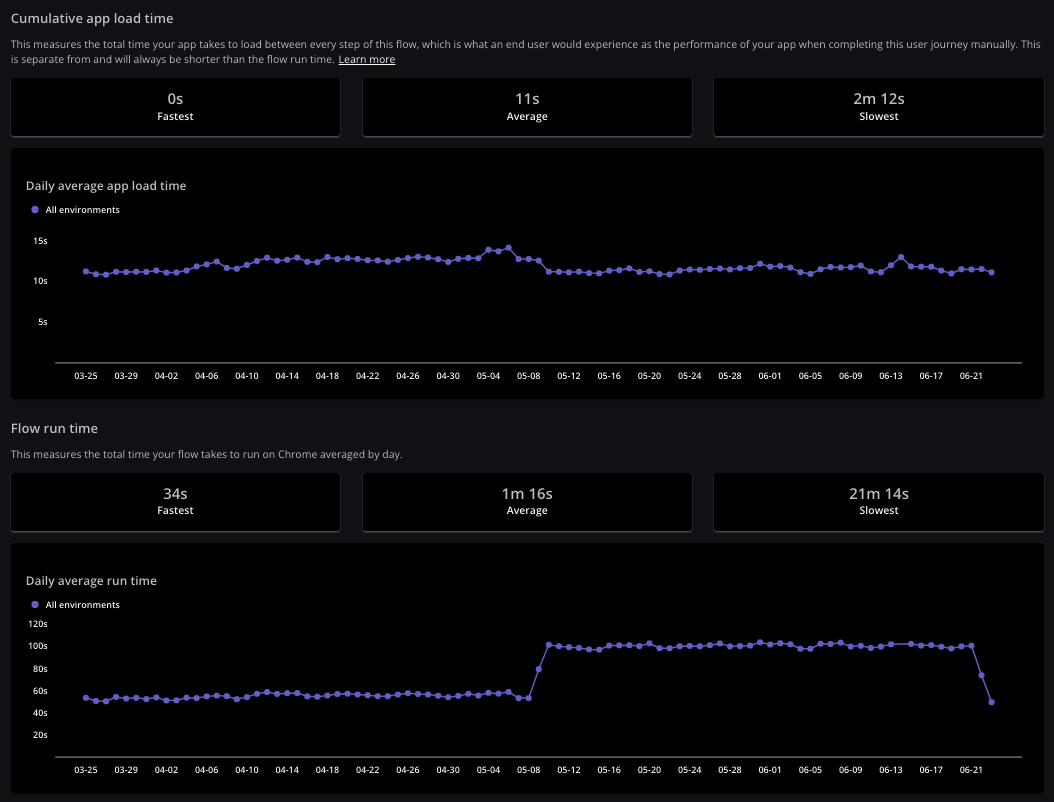Select the 0s Fastest app load card
This screenshot has width=1054, height=802.
coord(175,107)
